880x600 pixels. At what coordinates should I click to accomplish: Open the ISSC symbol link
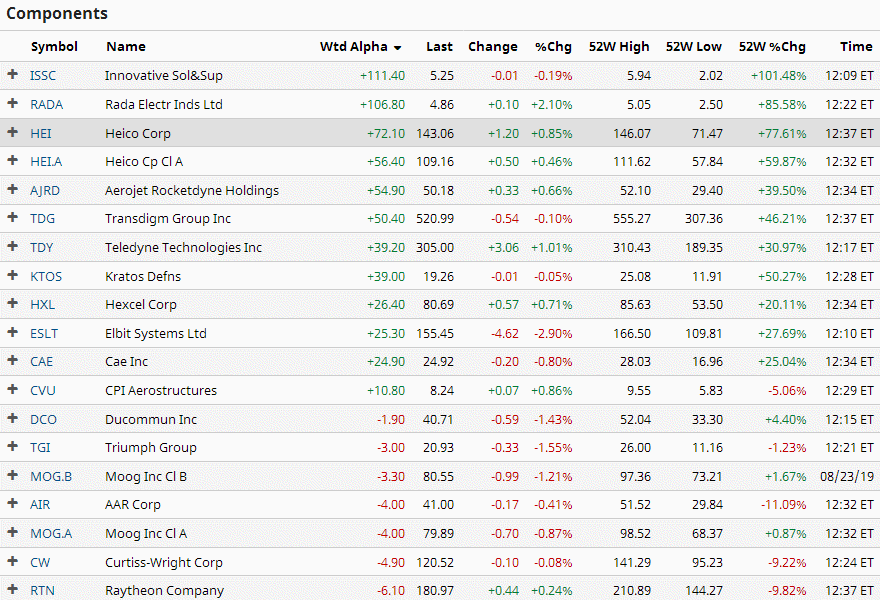[43, 75]
